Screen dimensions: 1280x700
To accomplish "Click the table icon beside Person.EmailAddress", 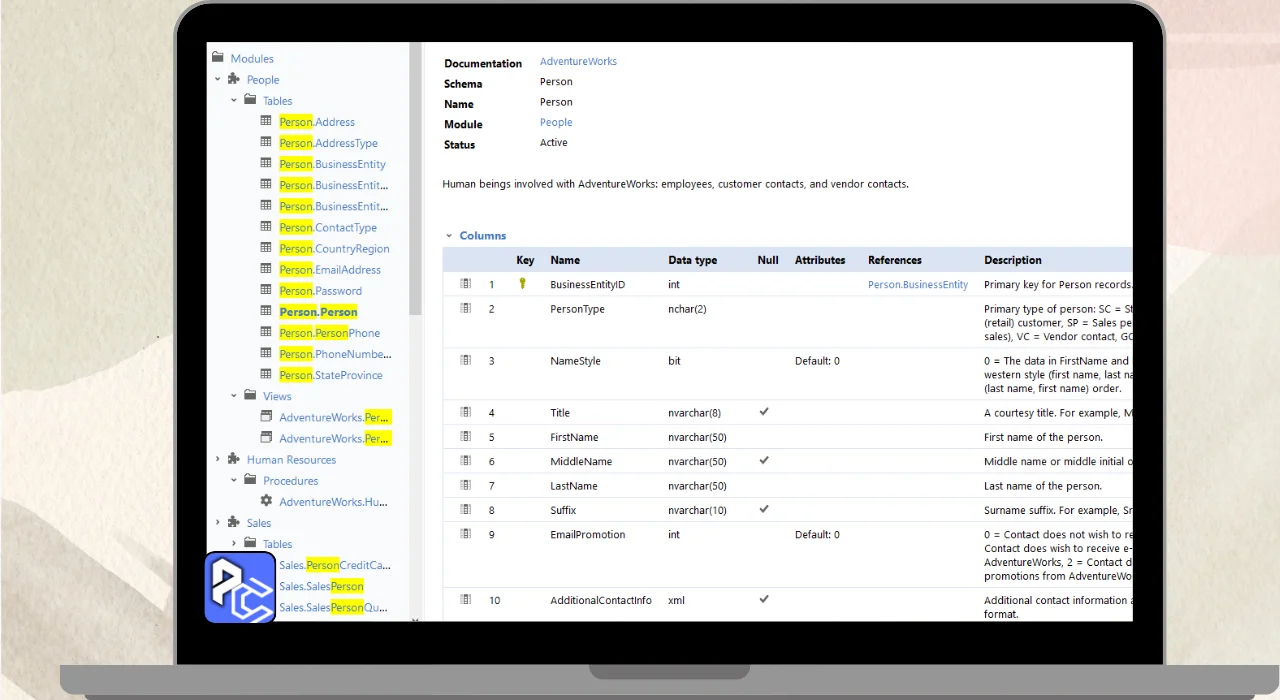I will [266, 269].
